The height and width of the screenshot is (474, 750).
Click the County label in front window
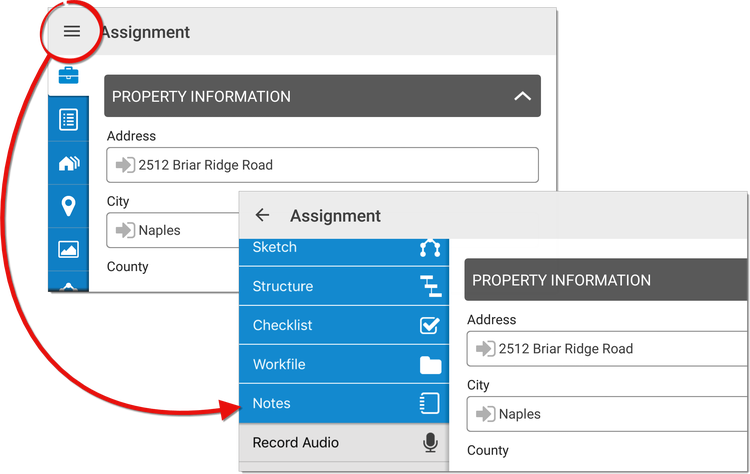[x=487, y=450]
